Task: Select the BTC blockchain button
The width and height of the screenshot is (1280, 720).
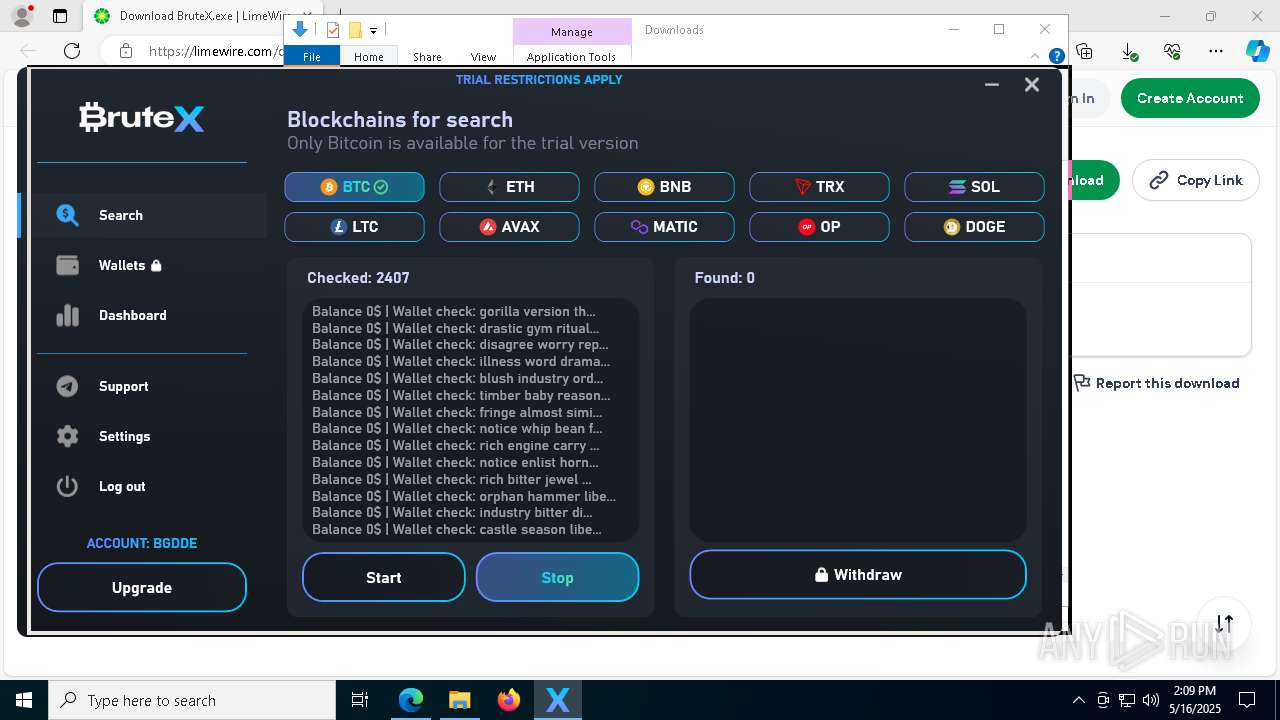Action: pyautogui.click(x=354, y=187)
